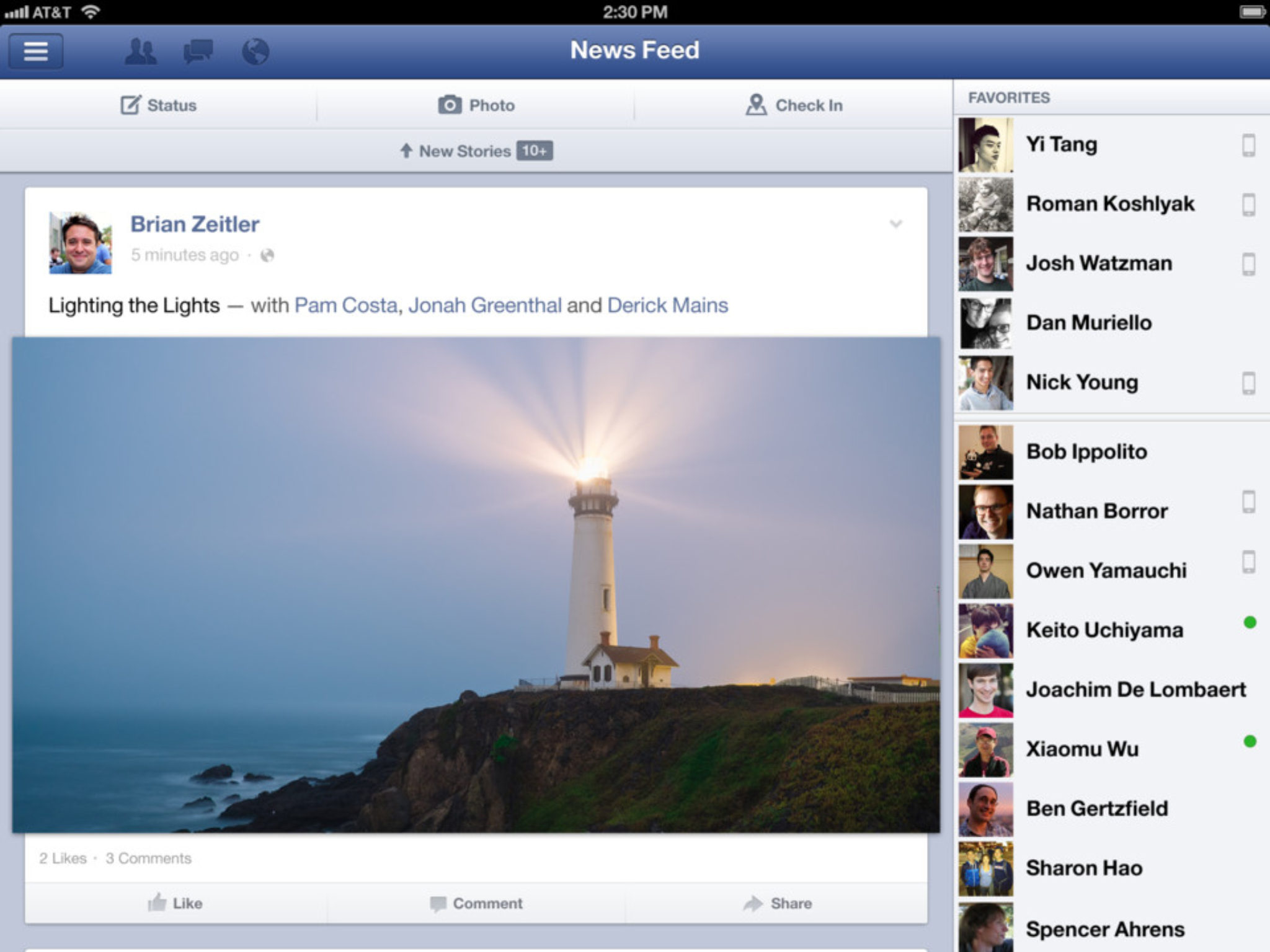
Task: Tap the Photo upload button
Action: [x=476, y=105]
